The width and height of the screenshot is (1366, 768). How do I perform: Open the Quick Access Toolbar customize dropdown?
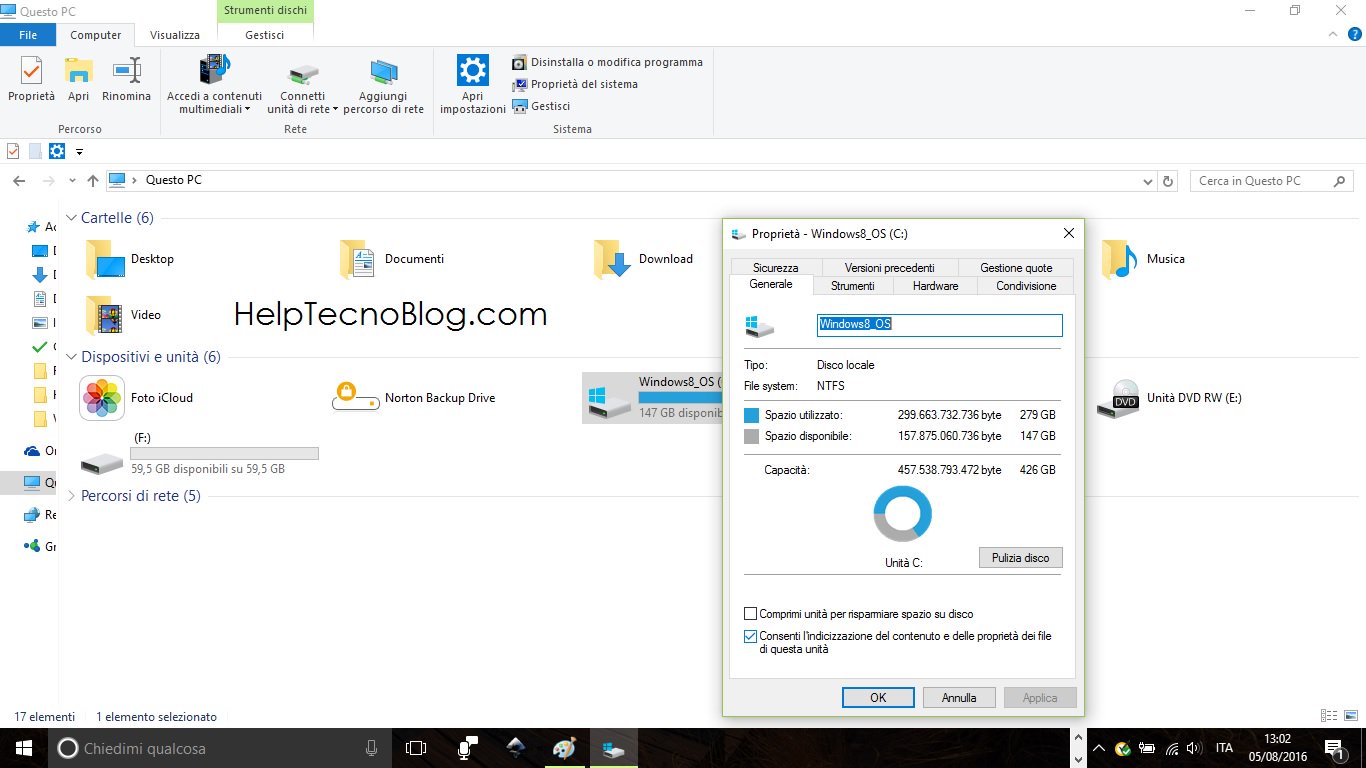pyautogui.click(x=79, y=152)
